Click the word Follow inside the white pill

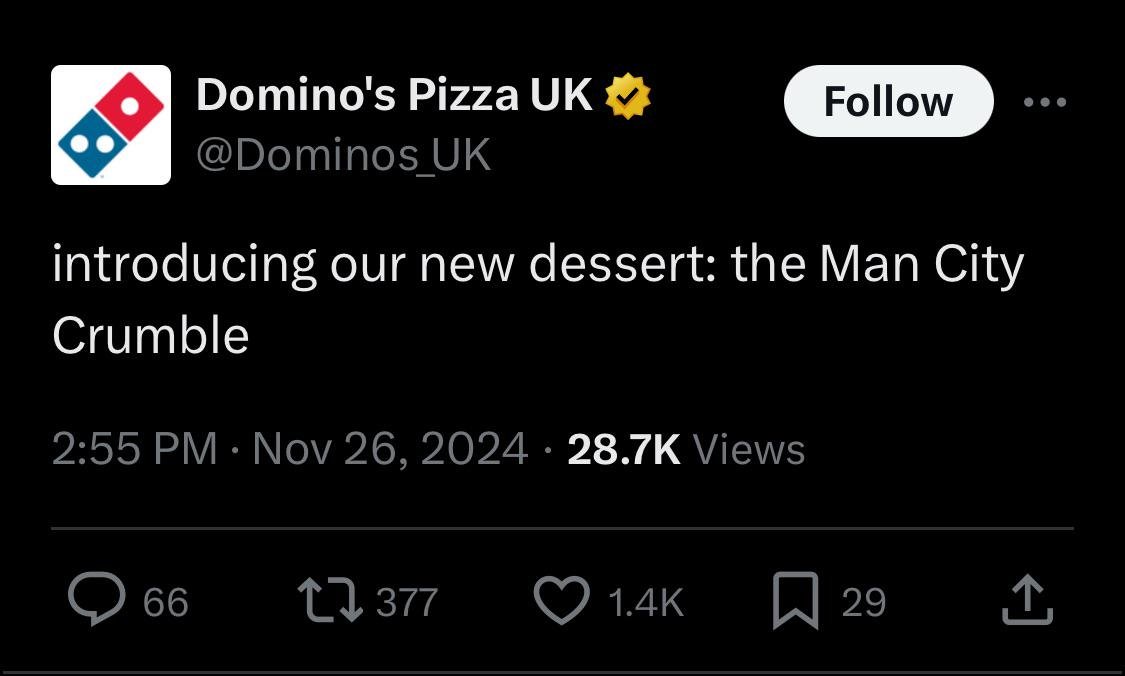pyautogui.click(x=888, y=101)
